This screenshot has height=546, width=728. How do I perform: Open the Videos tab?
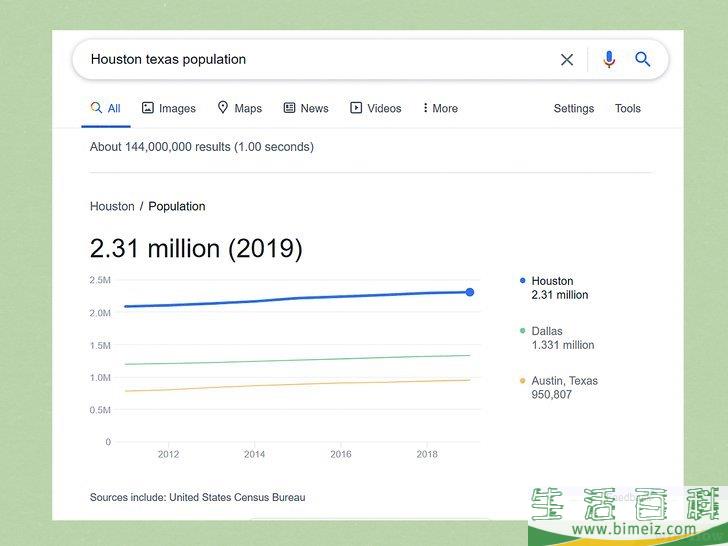pyautogui.click(x=376, y=108)
